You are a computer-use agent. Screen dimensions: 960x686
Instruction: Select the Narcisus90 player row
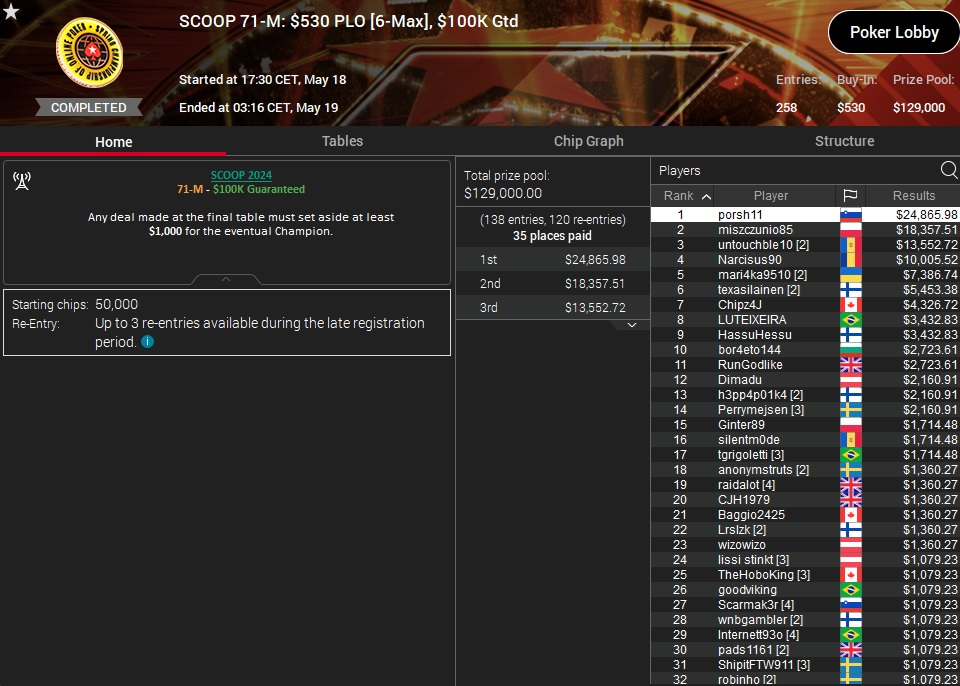pyautogui.click(x=750, y=260)
